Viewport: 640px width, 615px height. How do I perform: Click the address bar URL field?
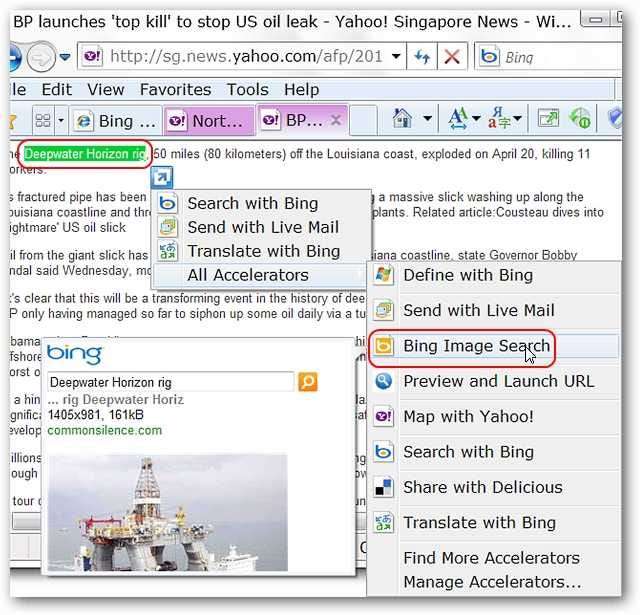(x=245, y=56)
